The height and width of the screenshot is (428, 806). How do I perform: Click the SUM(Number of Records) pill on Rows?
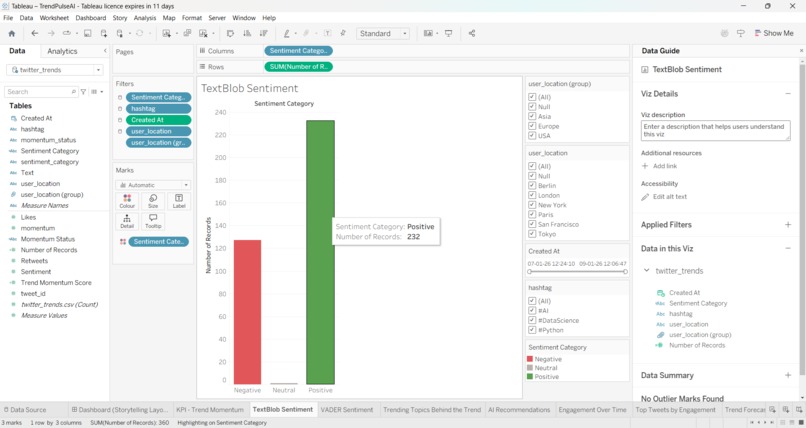click(x=299, y=67)
